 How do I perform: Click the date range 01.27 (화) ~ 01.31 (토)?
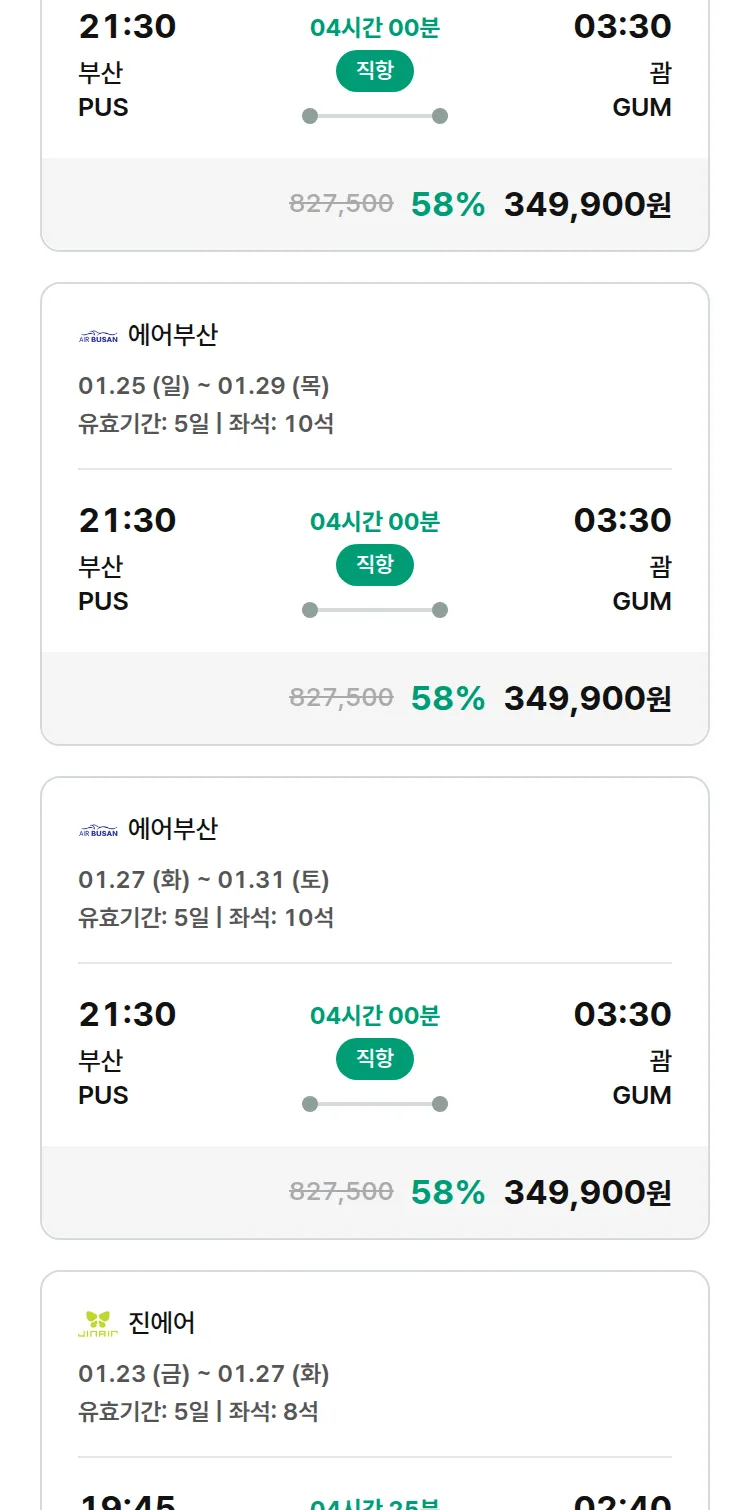(204, 880)
